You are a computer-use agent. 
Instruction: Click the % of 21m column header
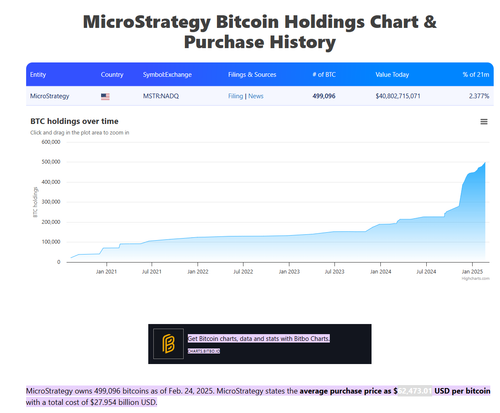click(x=476, y=75)
